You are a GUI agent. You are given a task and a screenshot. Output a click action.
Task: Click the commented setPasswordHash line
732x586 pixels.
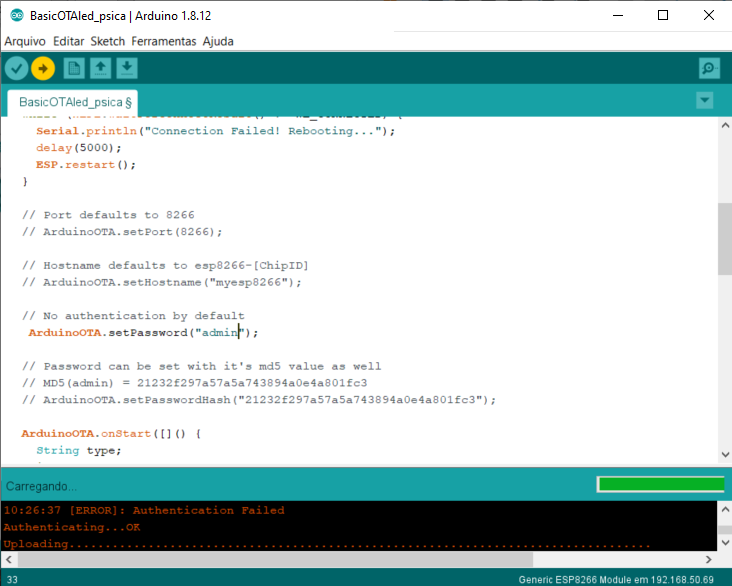coord(259,400)
